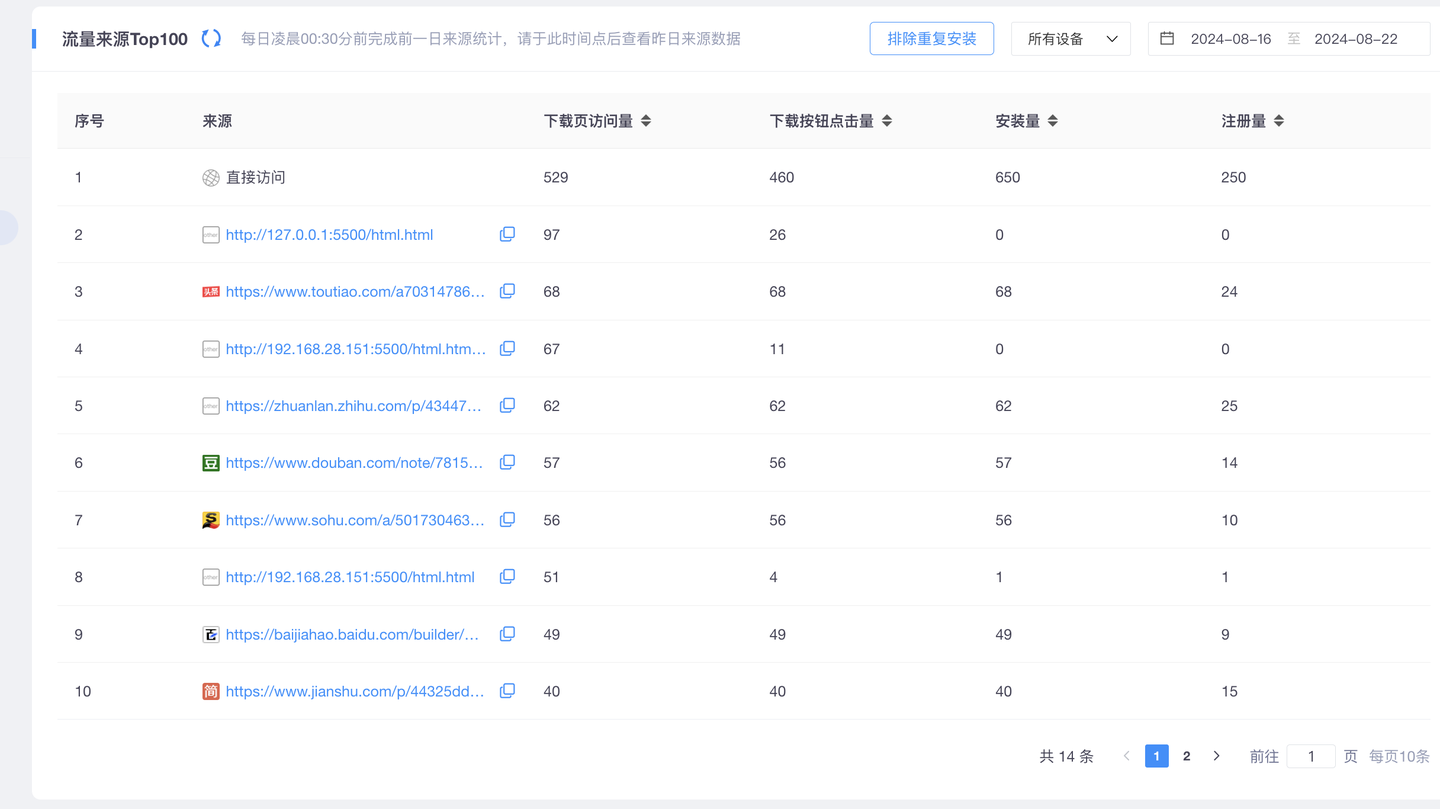Click the 529 download page visits cell
This screenshot has height=809, width=1440.
pos(556,178)
